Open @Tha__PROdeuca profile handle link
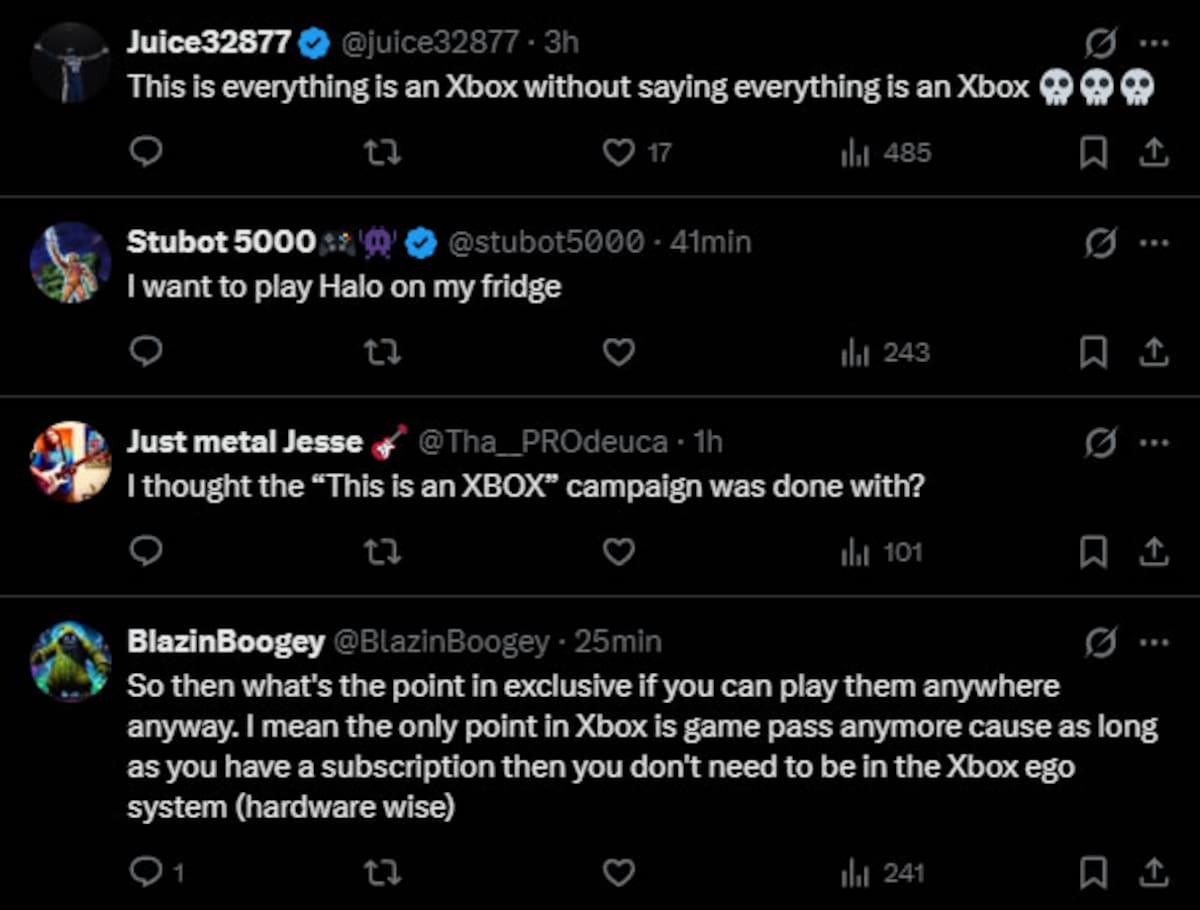 [x=543, y=441]
